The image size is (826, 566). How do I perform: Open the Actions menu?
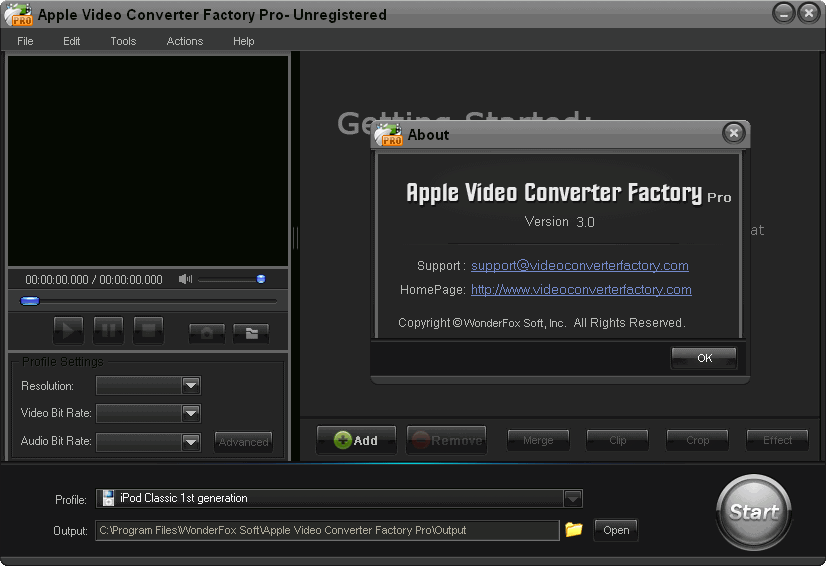click(x=184, y=41)
